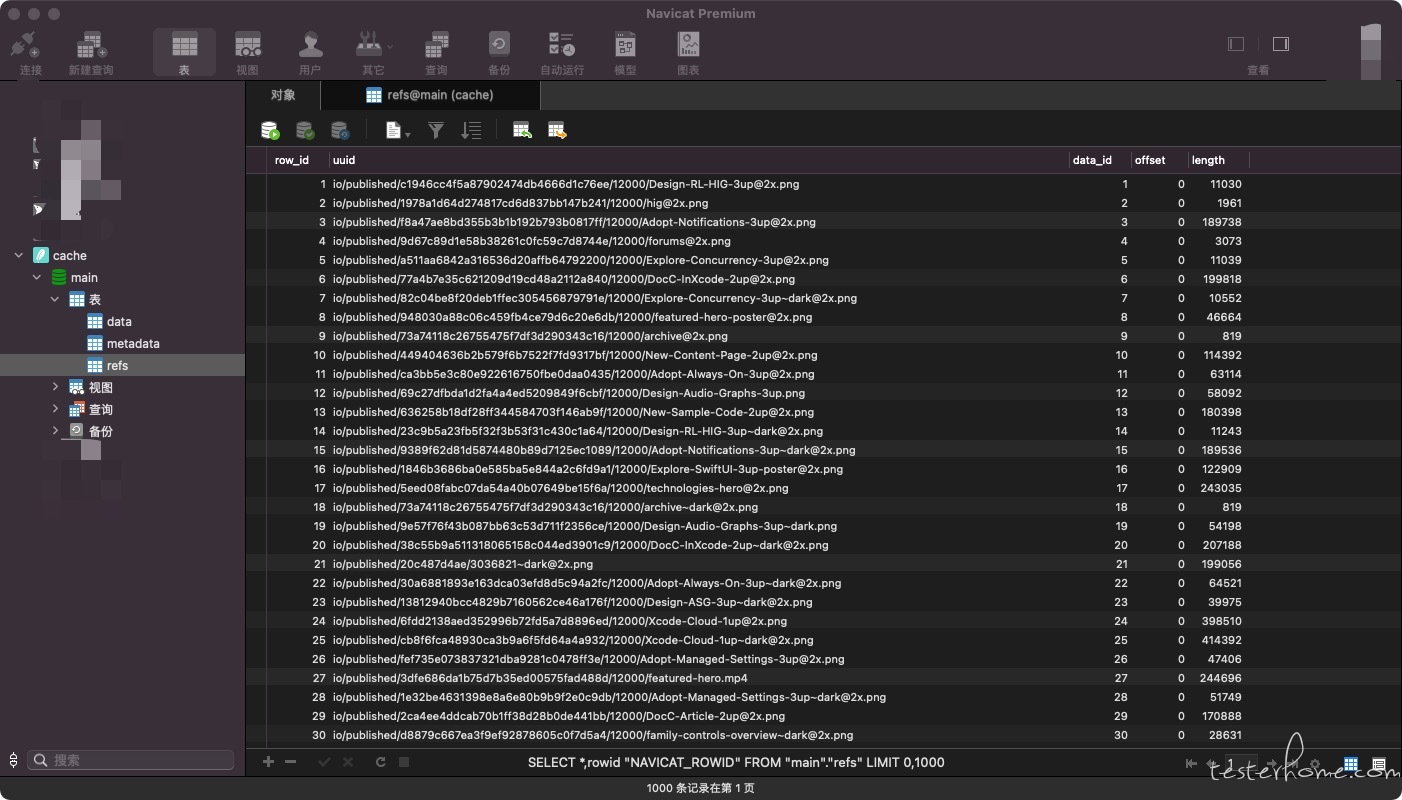Open the 其它 (Others) toolbar dropdown
1402x800 pixels.
coord(373,52)
